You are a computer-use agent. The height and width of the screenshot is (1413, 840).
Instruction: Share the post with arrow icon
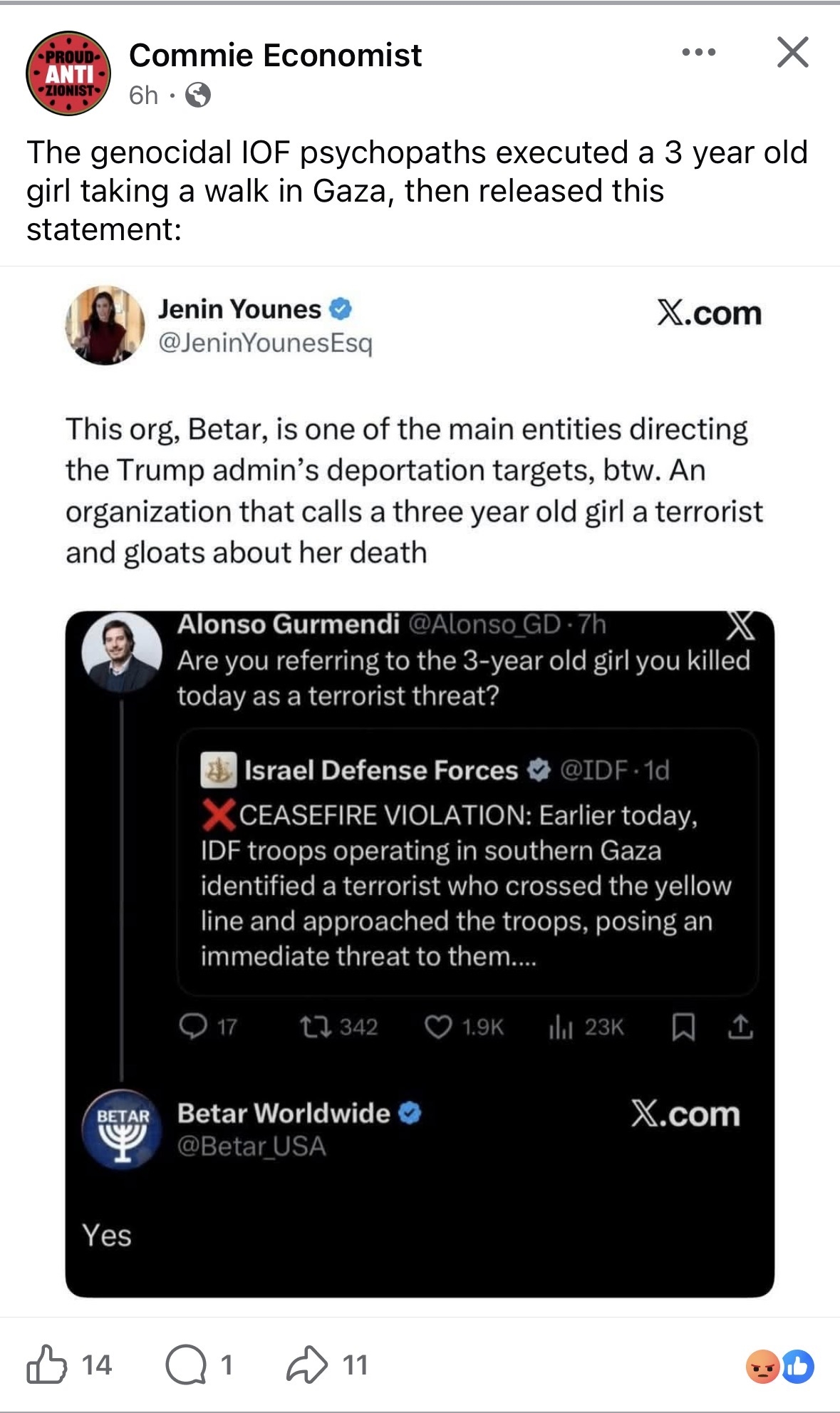(x=306, y=1365)
